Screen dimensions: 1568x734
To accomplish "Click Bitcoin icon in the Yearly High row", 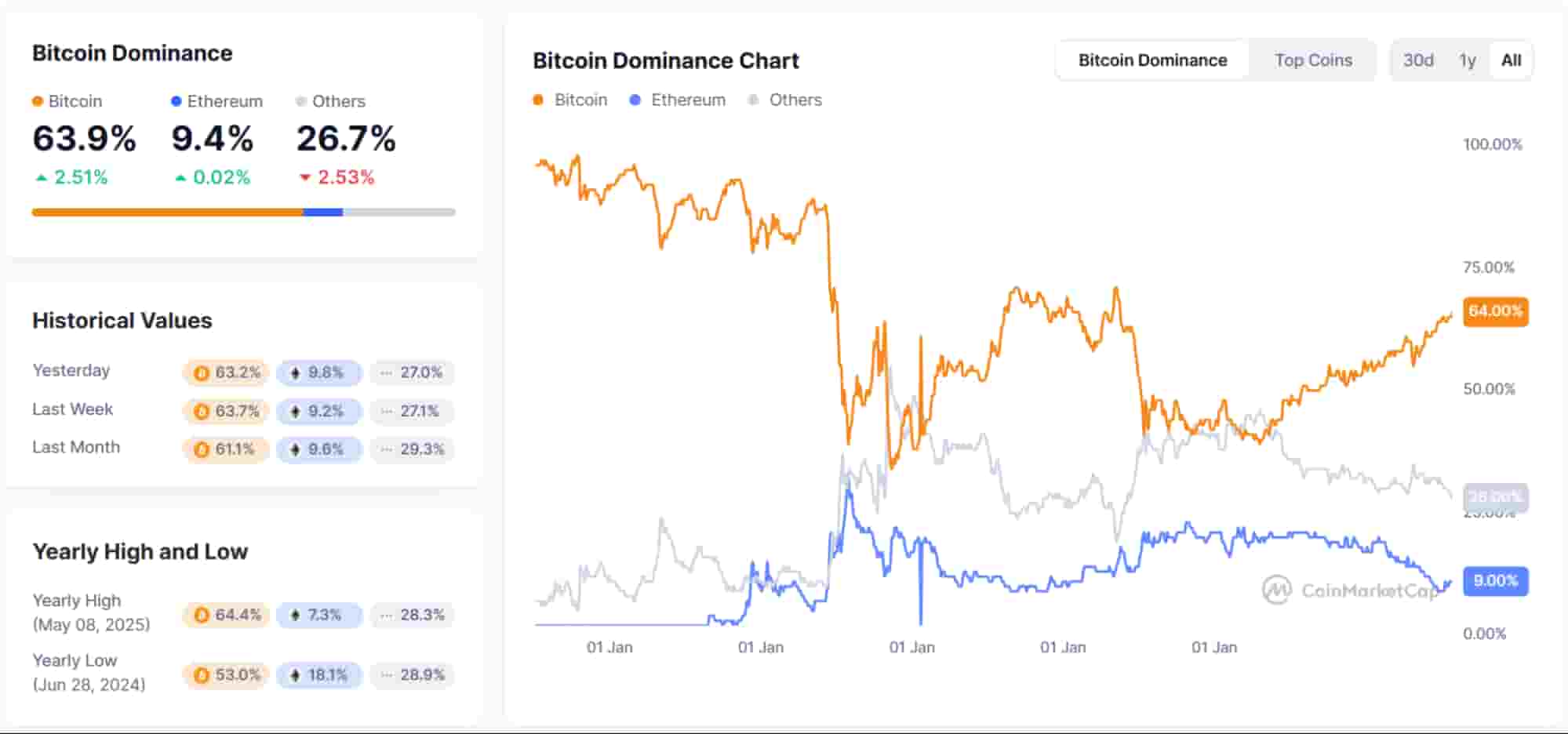I will pyautogui.click(x=202, y=615).
